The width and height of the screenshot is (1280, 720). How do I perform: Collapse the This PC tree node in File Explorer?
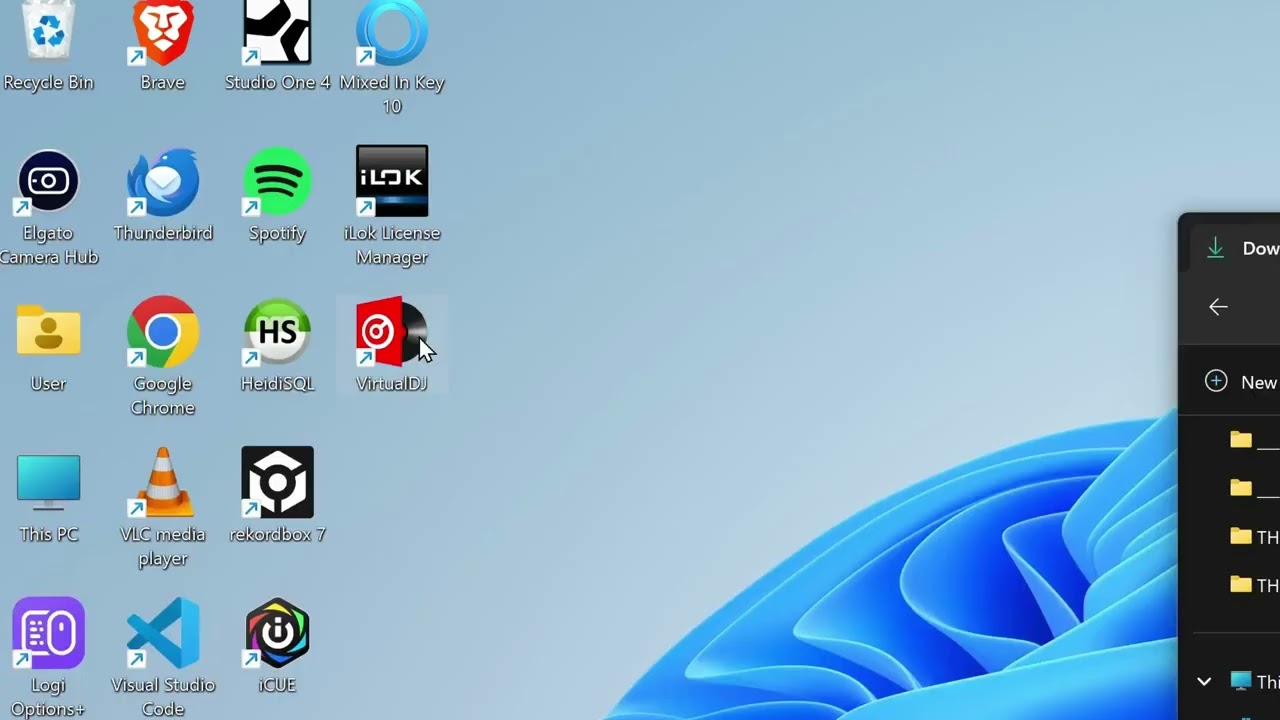click(1204, 681)
